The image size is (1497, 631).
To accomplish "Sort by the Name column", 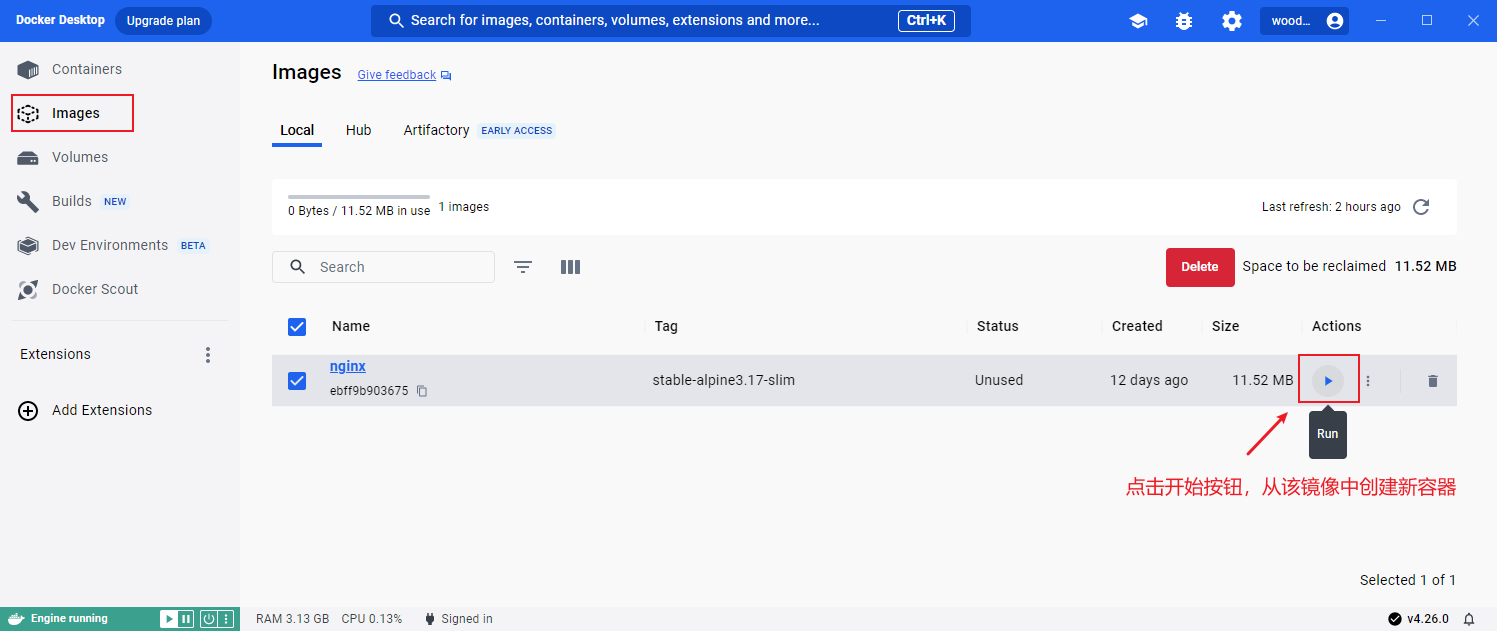I will [351, 326].
